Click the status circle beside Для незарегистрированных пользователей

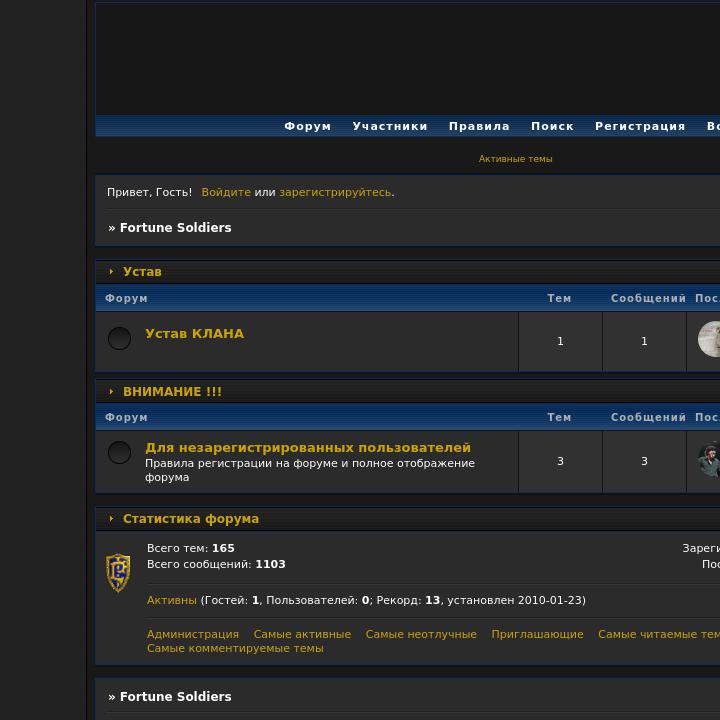pyautogui.click(x=119, y=452)
